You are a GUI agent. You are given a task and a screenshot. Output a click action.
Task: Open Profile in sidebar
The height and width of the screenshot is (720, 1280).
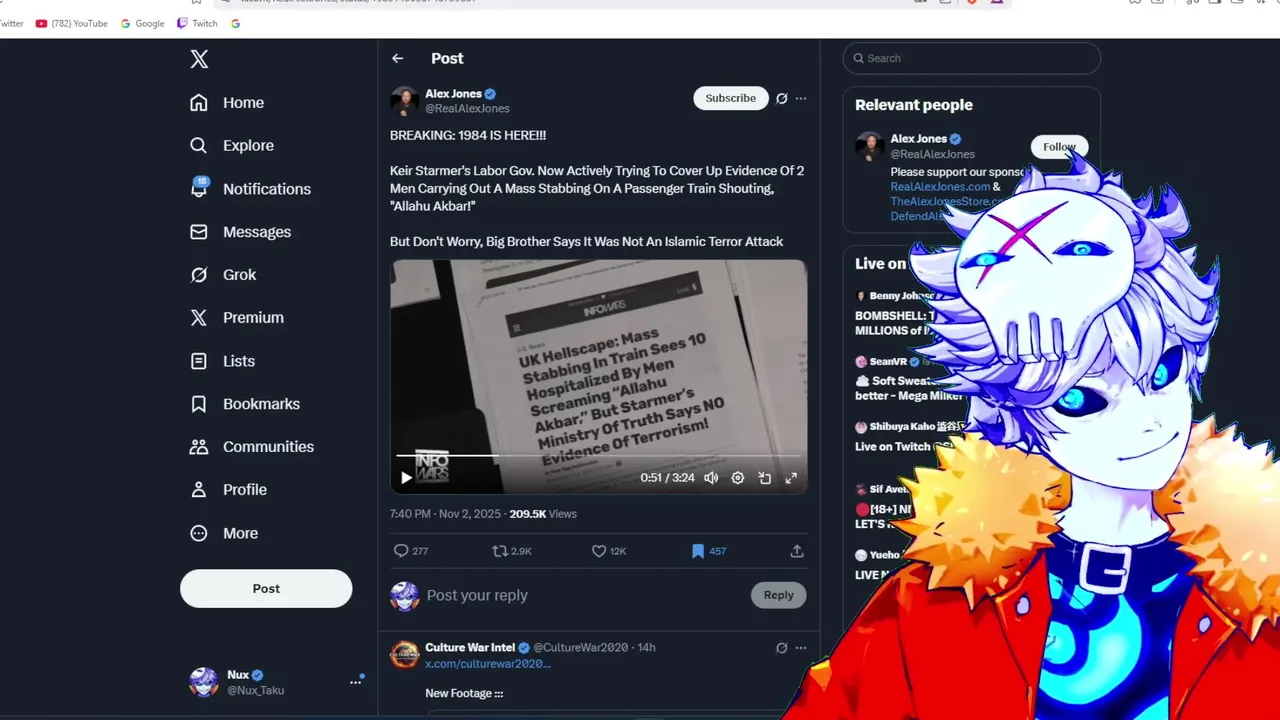point(229,490)
